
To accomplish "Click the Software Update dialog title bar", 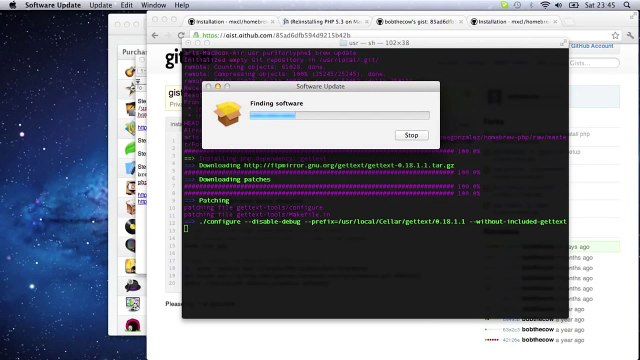I will [x=321, y=86].
